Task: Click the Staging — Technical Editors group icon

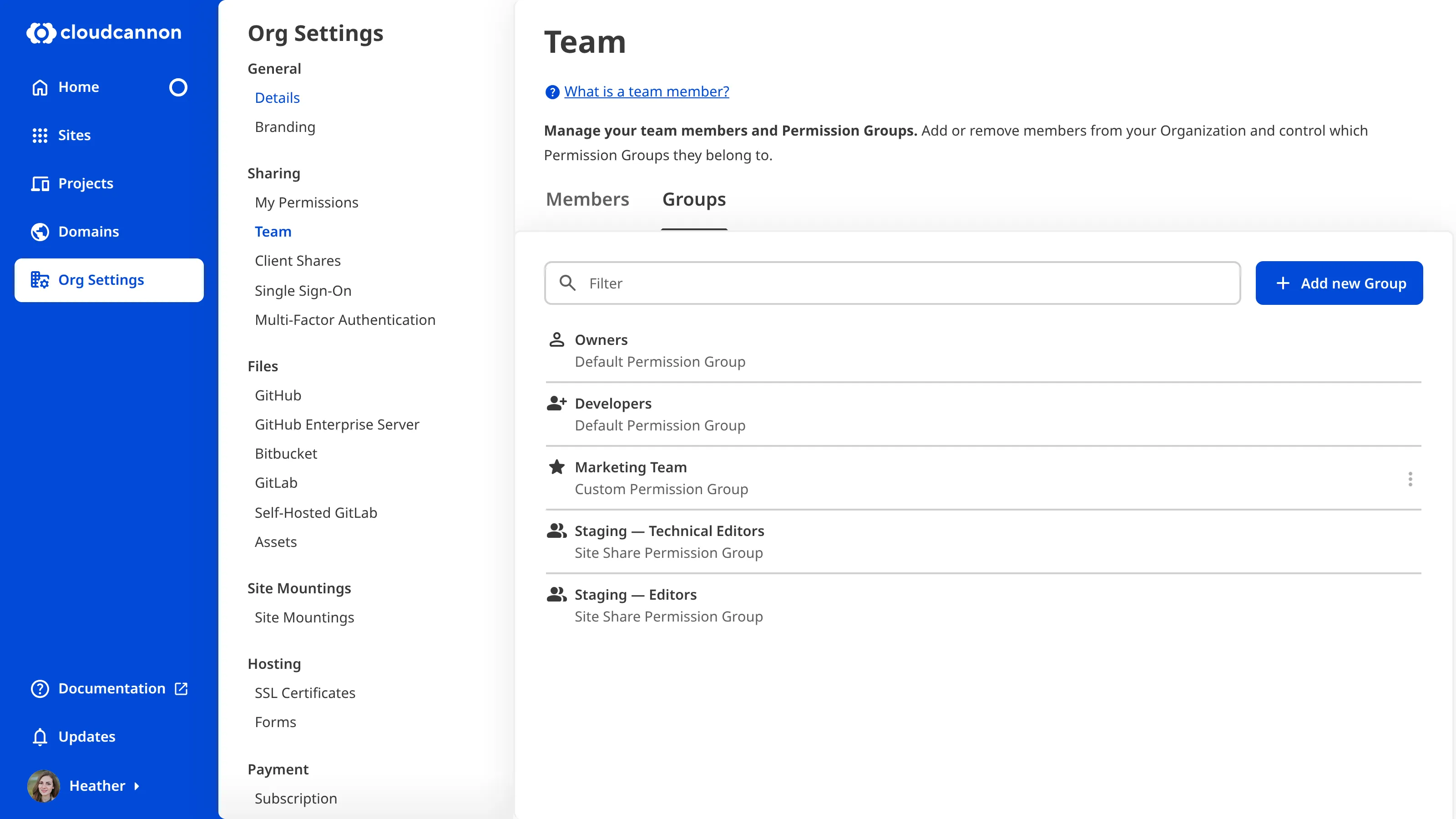Action: coord(557,531)
